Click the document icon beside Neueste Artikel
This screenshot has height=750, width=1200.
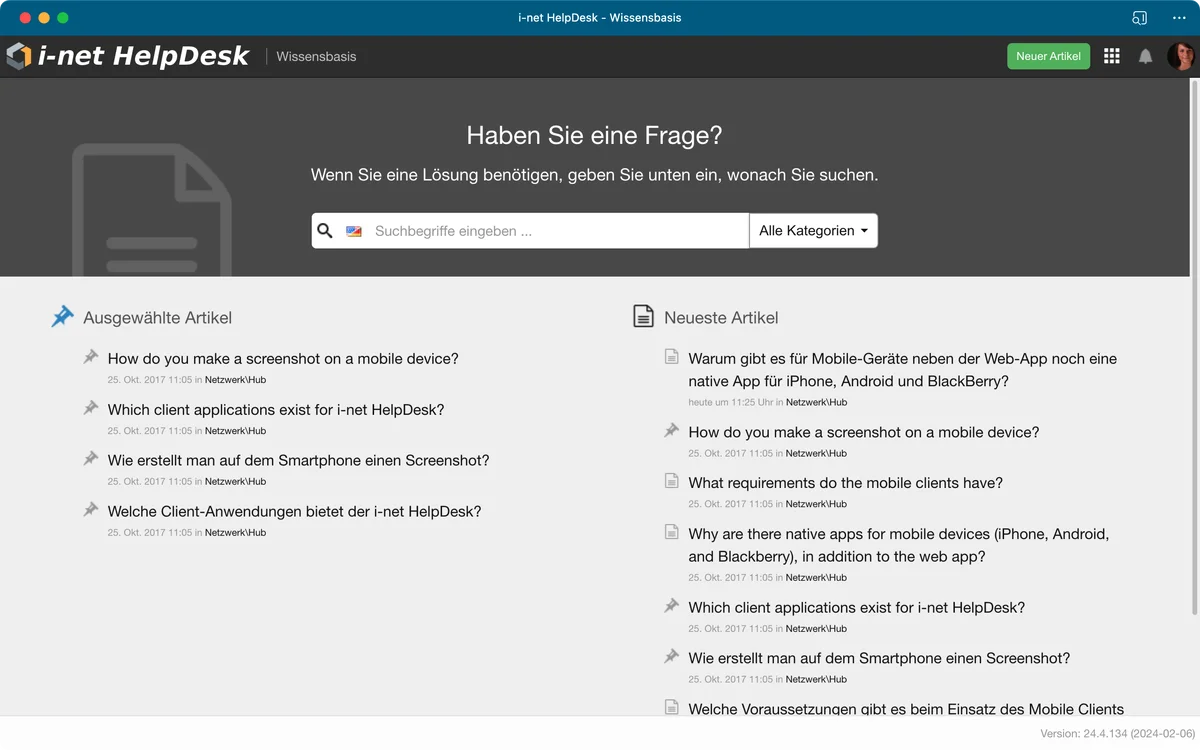click(644, 317)
